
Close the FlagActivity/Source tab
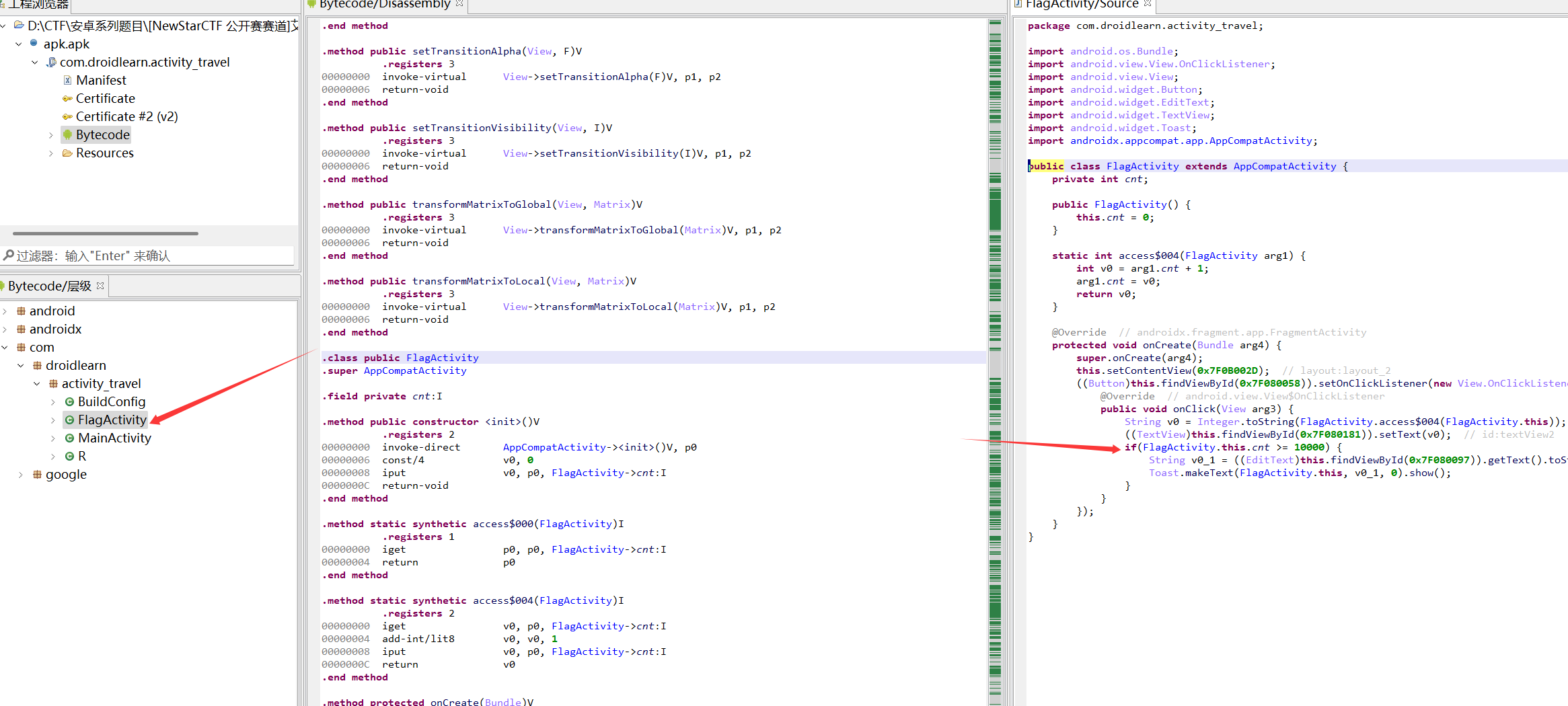pos(1148,3)
